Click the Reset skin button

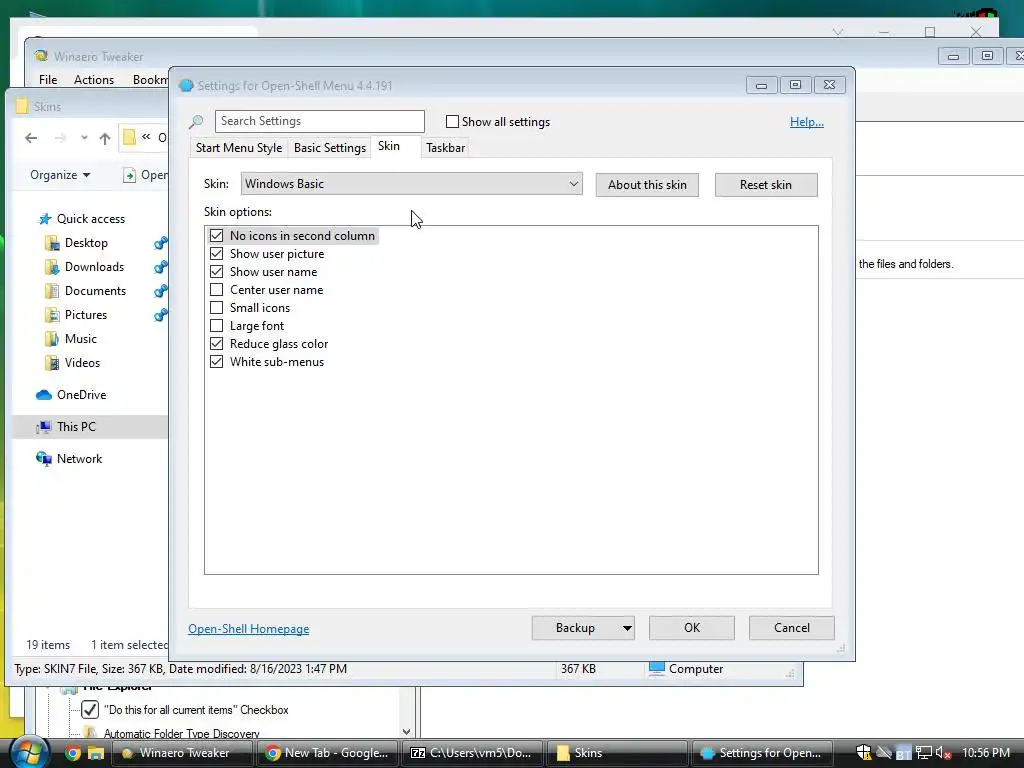pyautogui.click(x=766, y=185)
